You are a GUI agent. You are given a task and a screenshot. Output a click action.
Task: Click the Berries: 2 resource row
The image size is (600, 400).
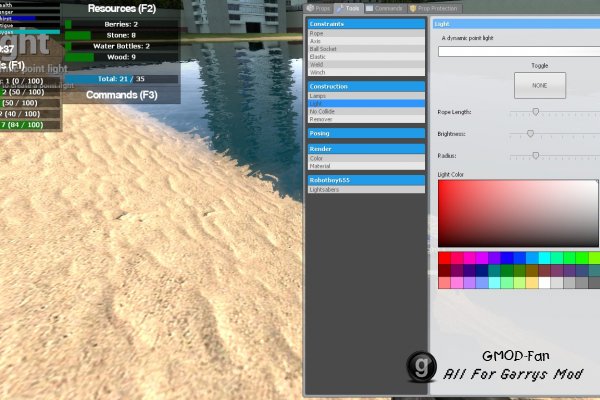[121, 24]
